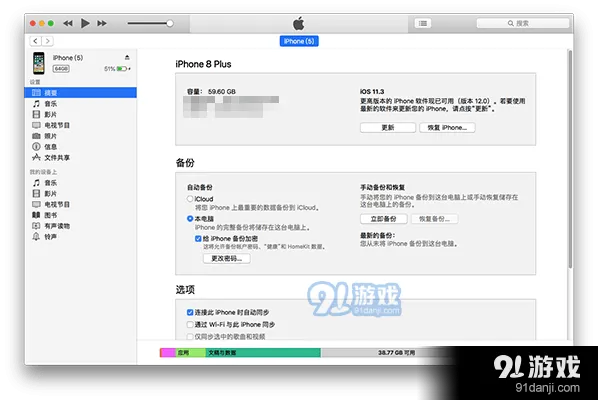Toggle 仅同步选中的歌曲和视频 checkbox

[190, 336]
